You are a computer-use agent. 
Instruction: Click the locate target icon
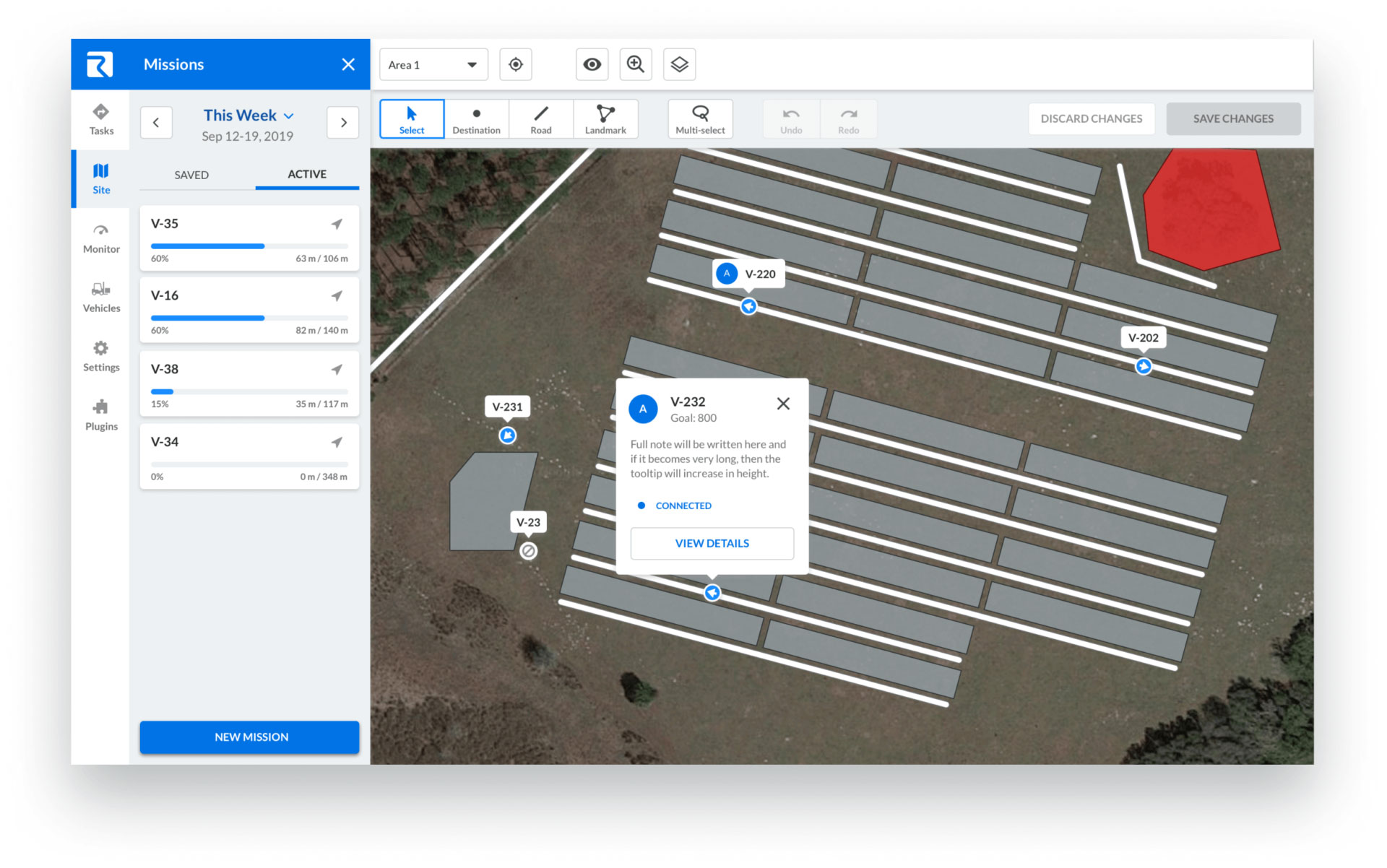coord(516,64)
